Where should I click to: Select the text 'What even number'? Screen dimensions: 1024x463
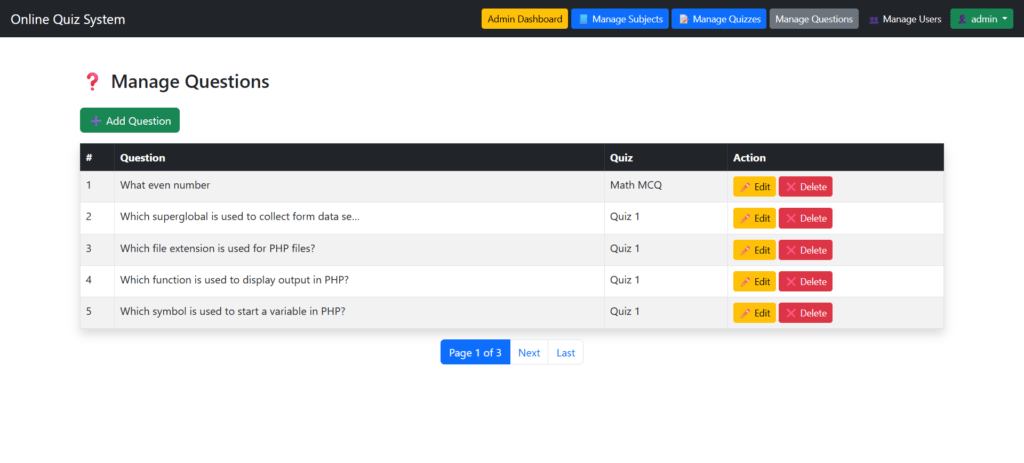point(165,185)
